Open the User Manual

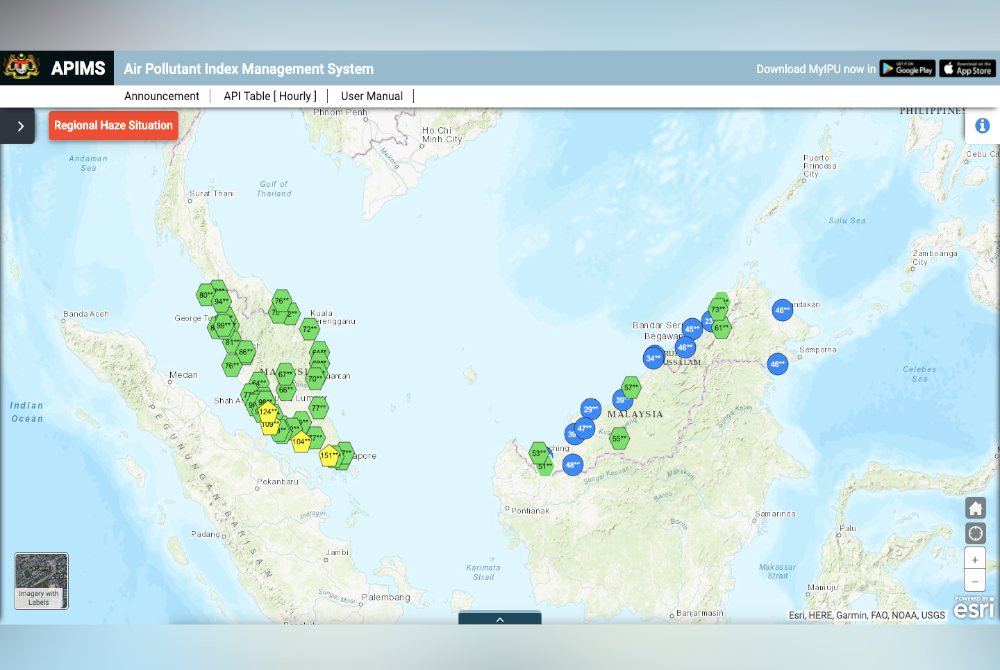click(371, 96)
